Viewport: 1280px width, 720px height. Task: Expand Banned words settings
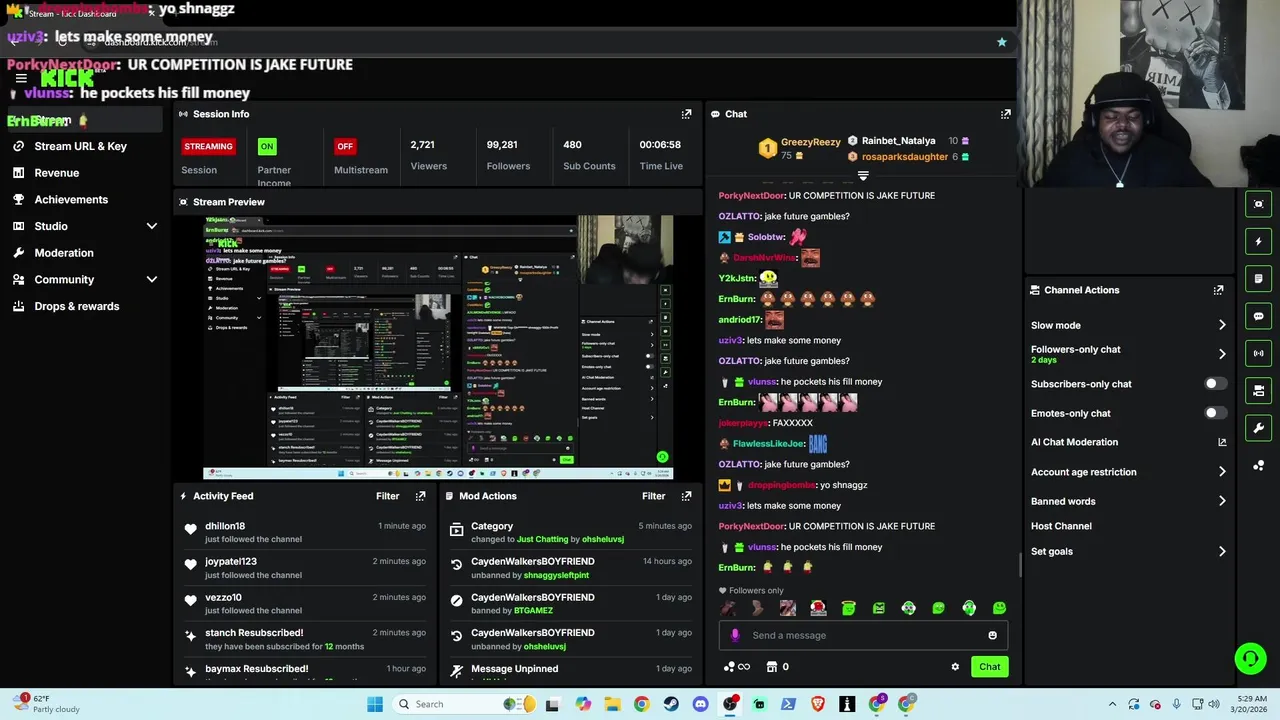click(x=1222, y=501)
